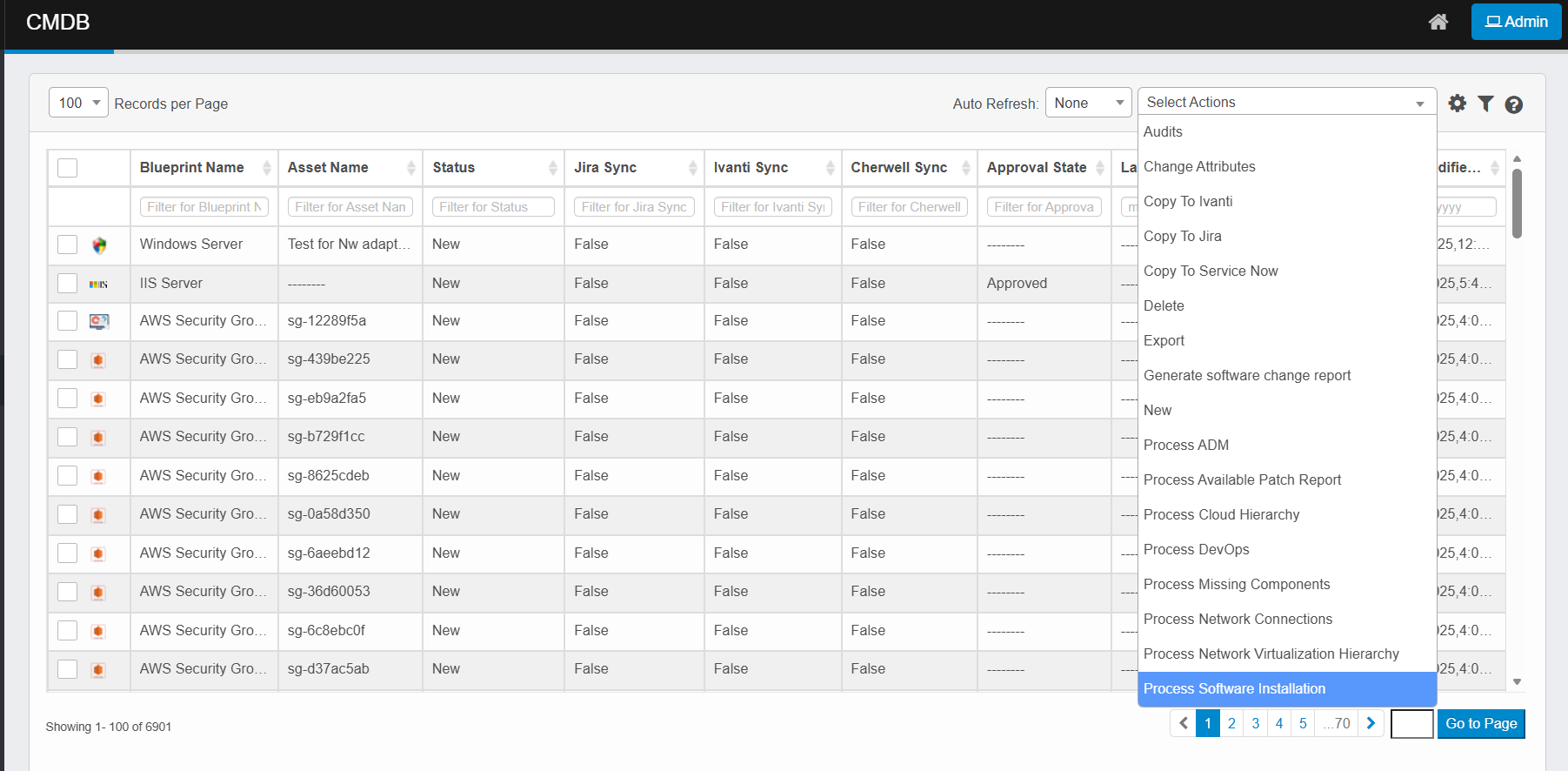Click the Go to Page button

1480,723
